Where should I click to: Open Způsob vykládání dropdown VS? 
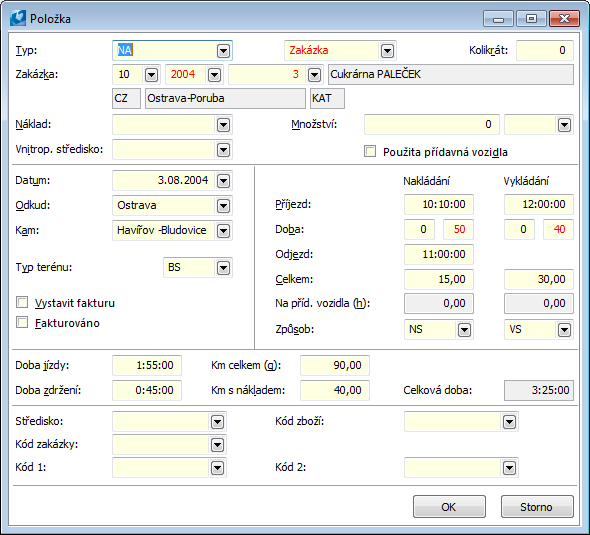[x=564, y=330]
